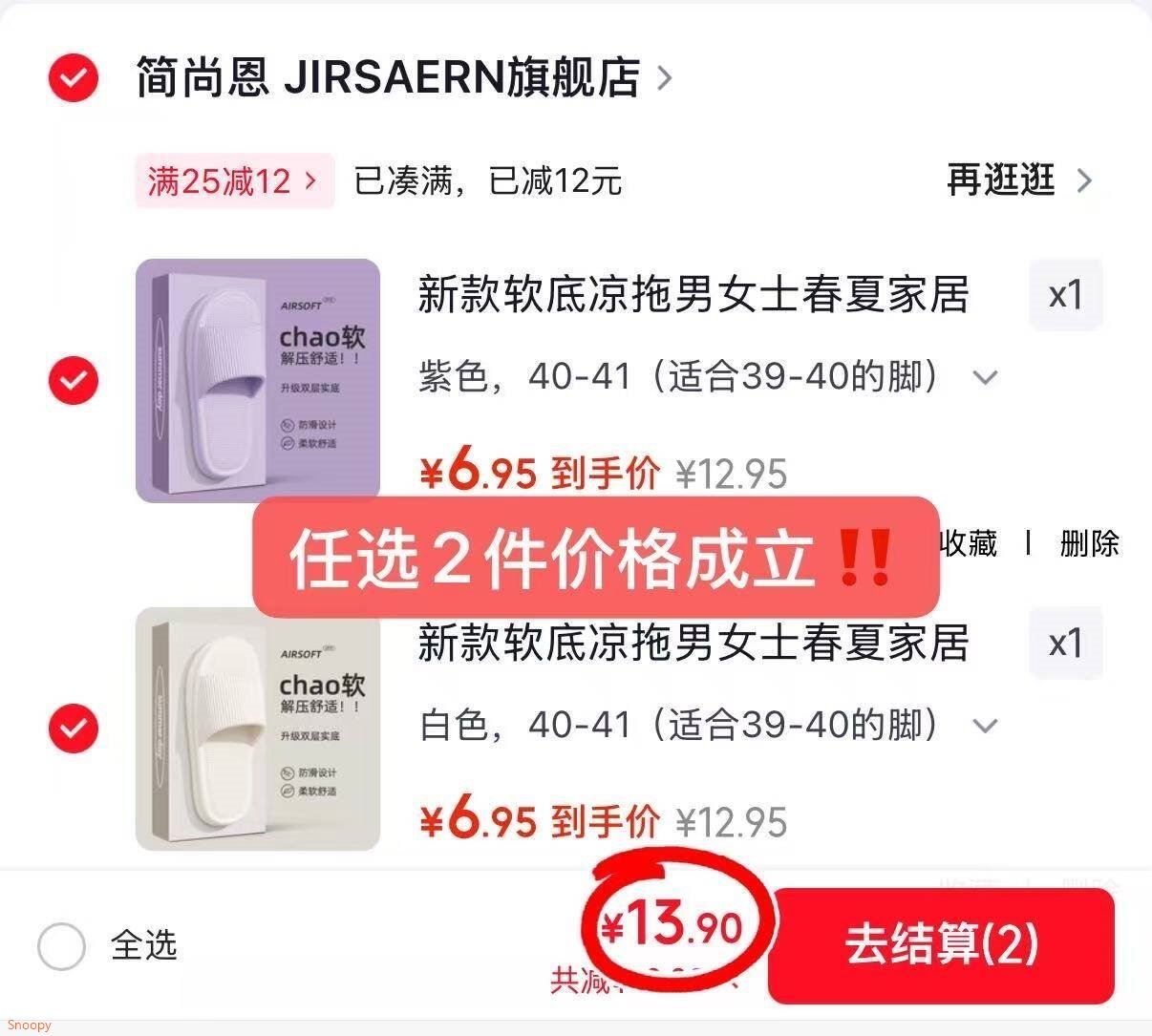Click the 去结算(2) checkout button
This screenshot has height=1036, width=1152.
coord(941,945)
